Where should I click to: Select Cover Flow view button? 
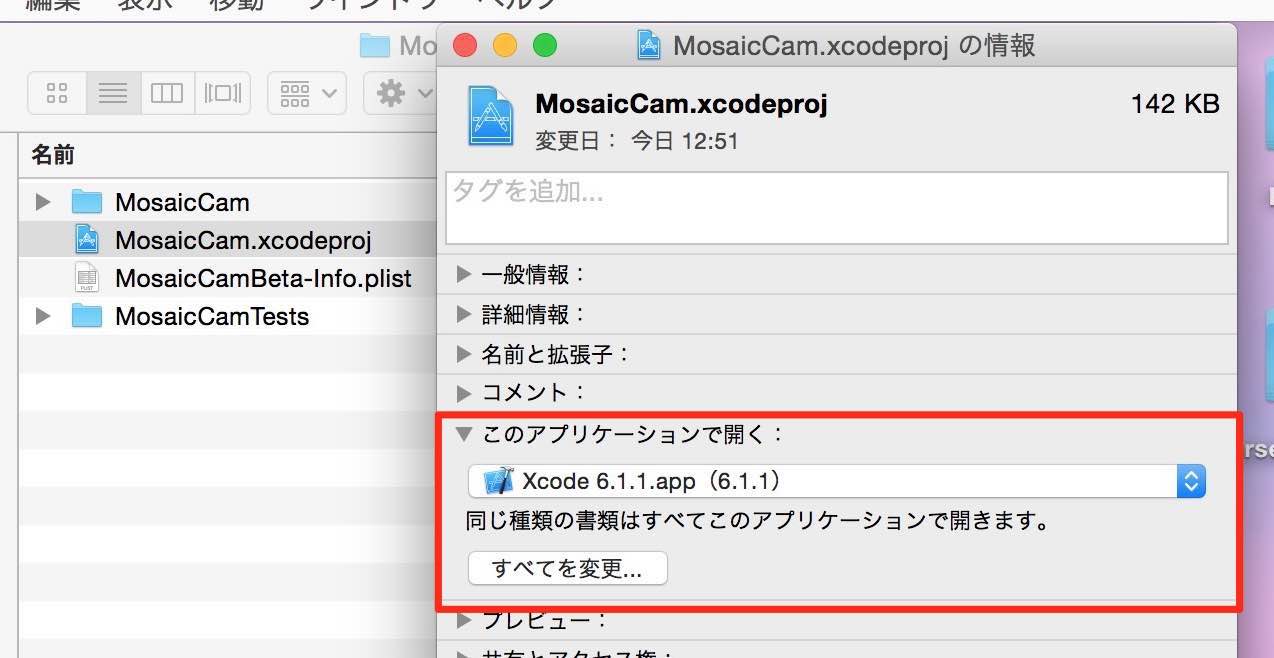pos(223,94)
